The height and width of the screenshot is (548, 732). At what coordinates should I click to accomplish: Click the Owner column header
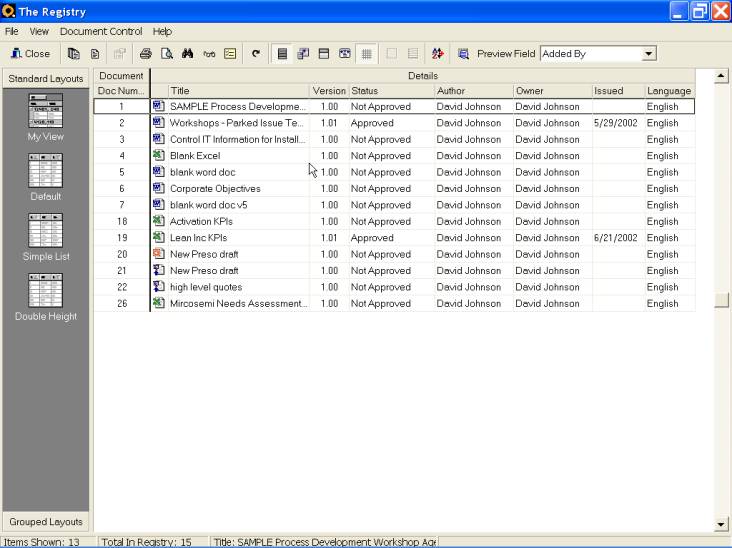553,91
